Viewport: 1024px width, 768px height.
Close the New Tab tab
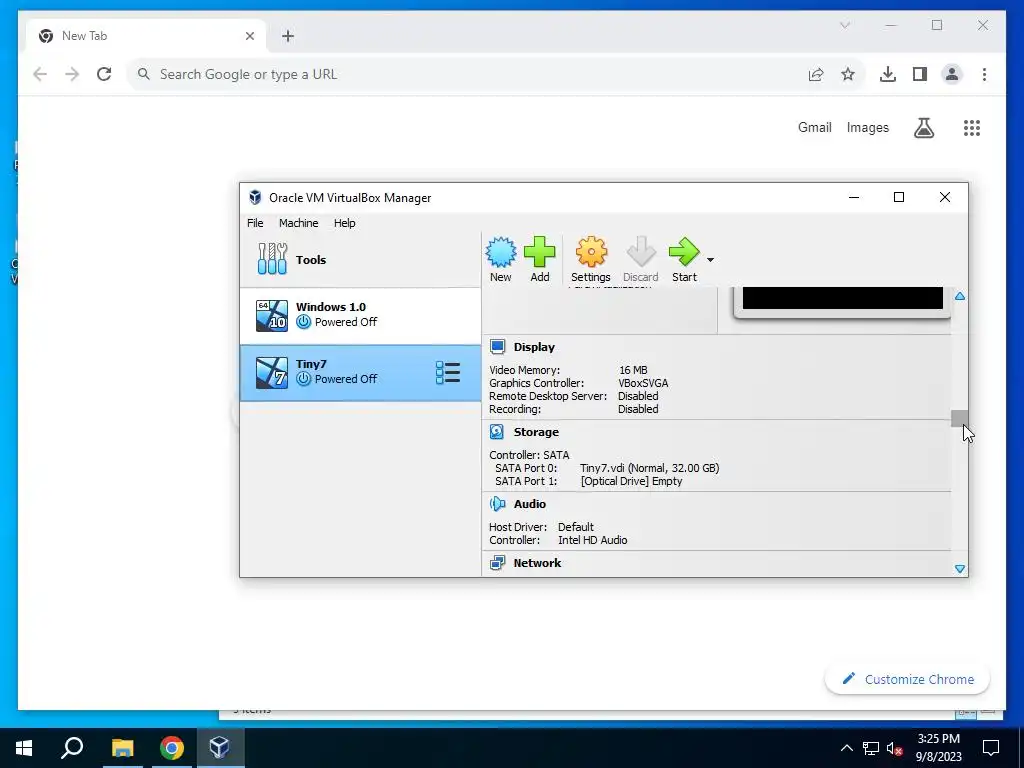[x=249, y=36]
